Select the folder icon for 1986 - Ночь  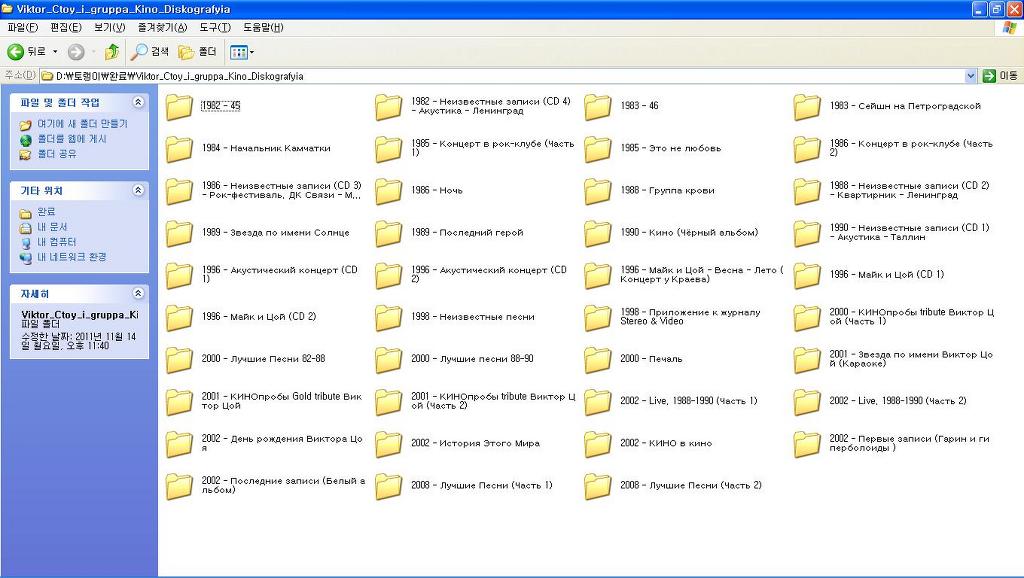[x=388, y=191]
